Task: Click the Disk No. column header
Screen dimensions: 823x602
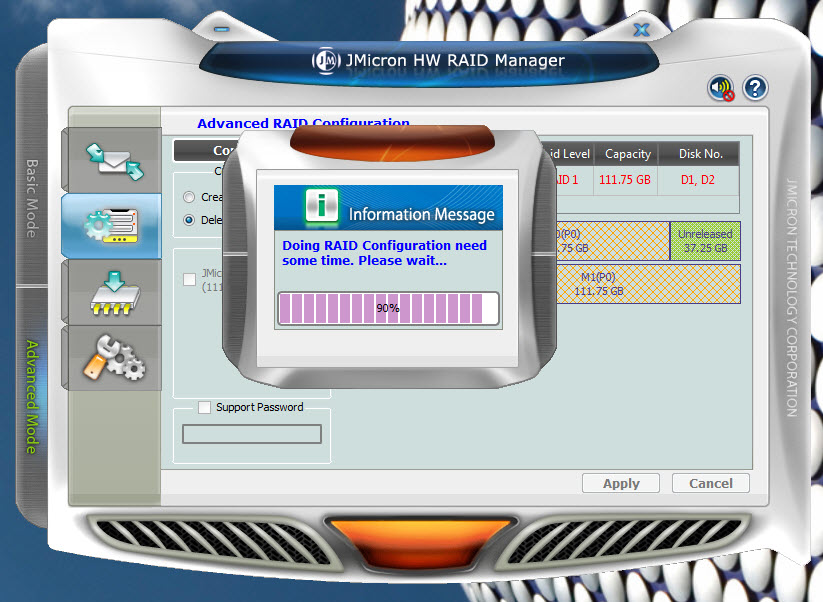Action: point(700,154)
